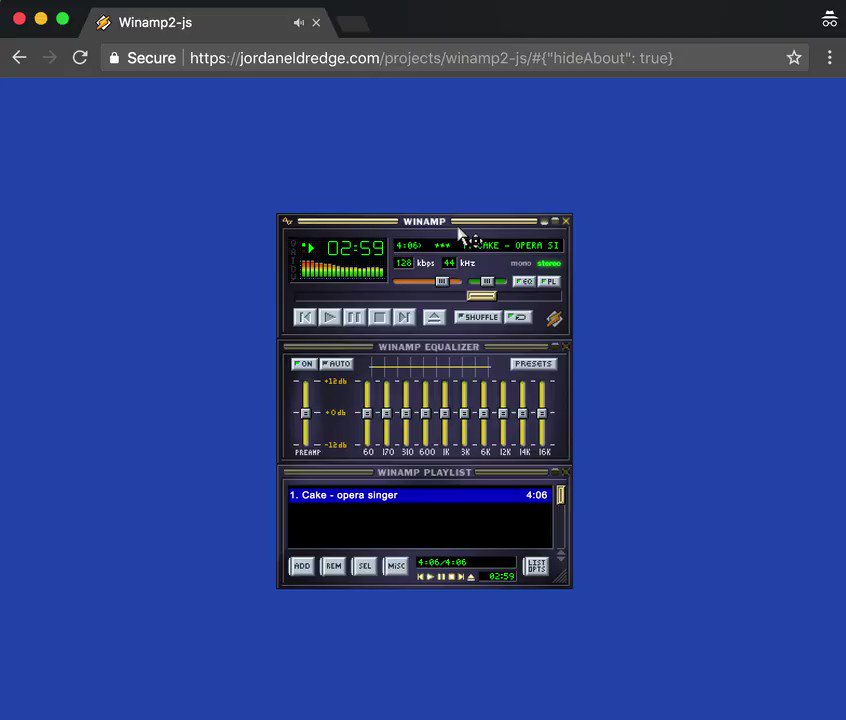Click the spectrum visualizer display
The width and height of the screenshot is (846, 720).
343,269
